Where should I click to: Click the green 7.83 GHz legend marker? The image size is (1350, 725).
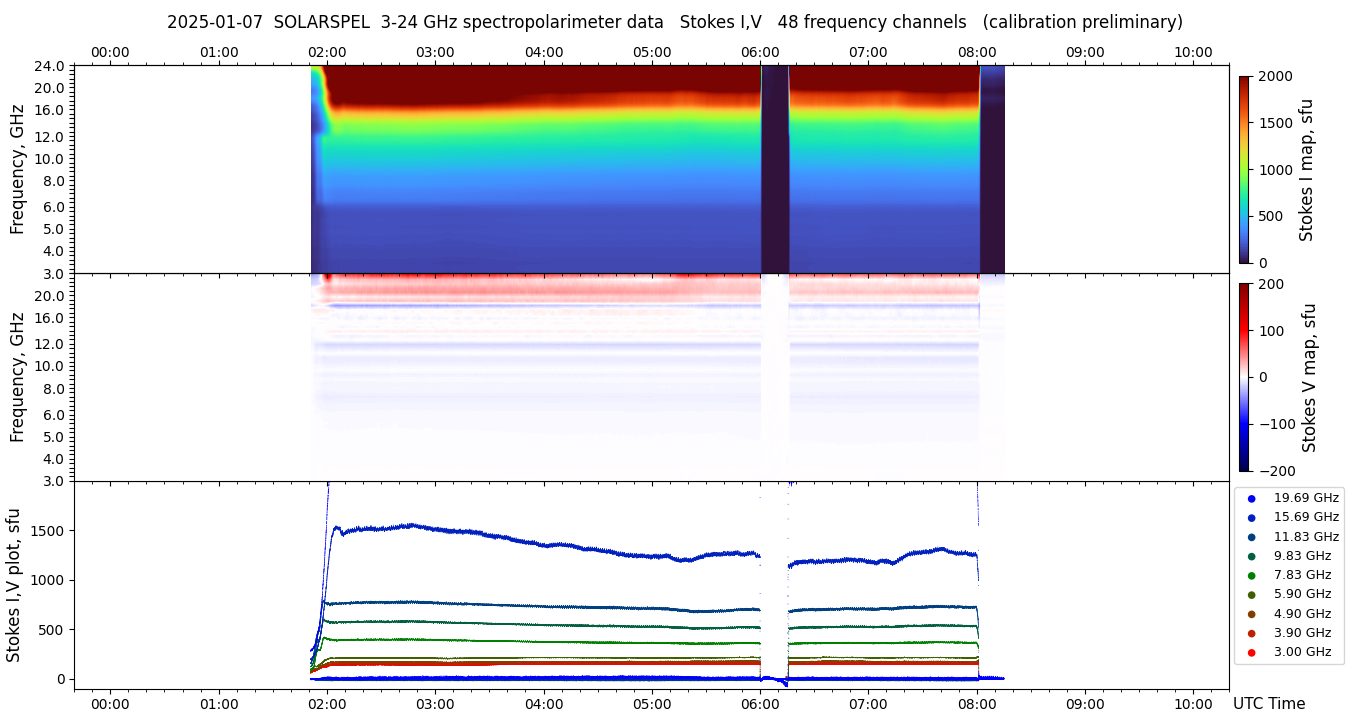(1251, 575)
